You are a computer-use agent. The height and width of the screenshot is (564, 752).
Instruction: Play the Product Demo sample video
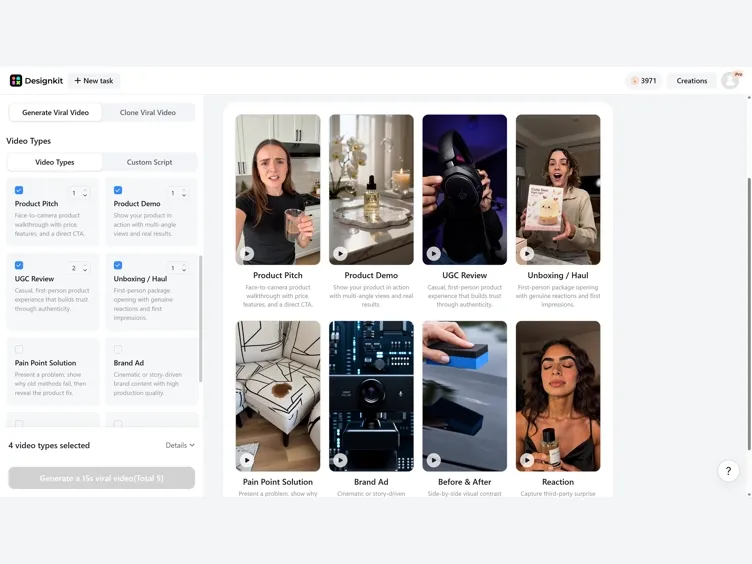pos(340,253)
